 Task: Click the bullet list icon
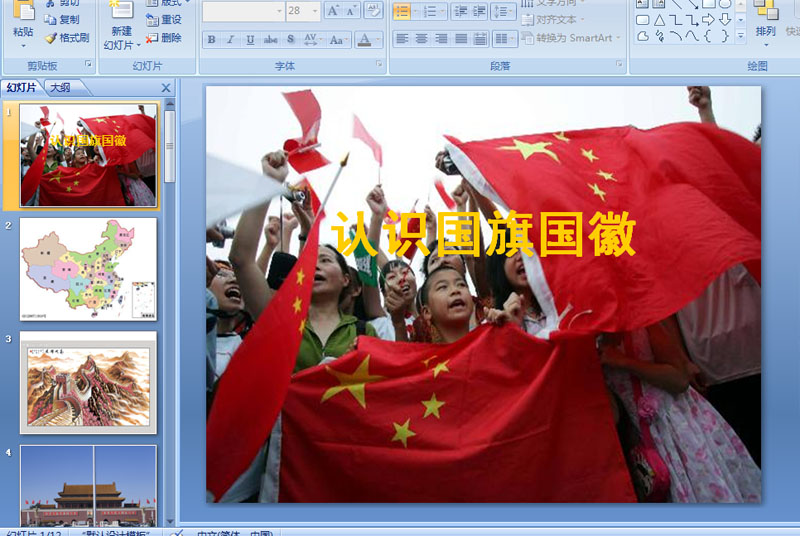coord(402,11)
